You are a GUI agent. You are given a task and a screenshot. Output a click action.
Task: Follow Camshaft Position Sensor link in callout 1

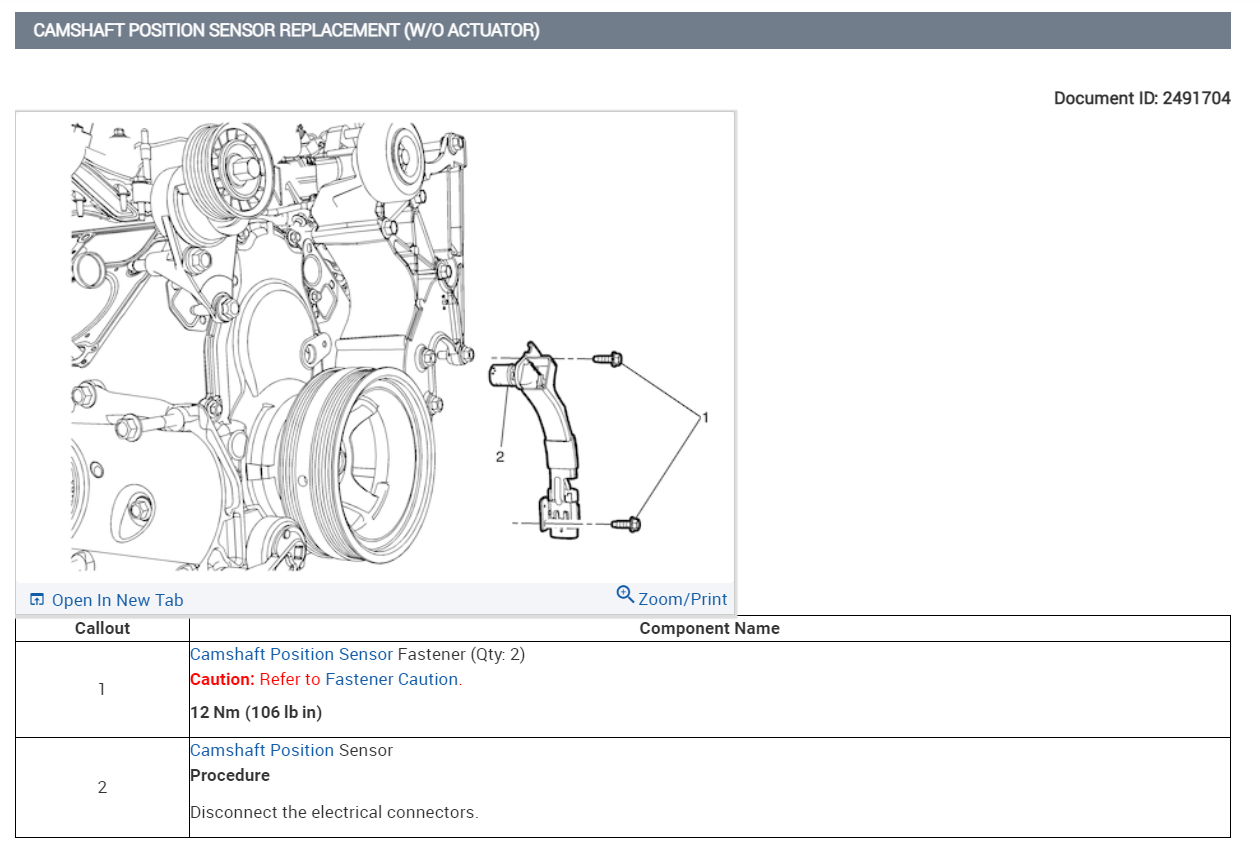(x=292, y=654)
